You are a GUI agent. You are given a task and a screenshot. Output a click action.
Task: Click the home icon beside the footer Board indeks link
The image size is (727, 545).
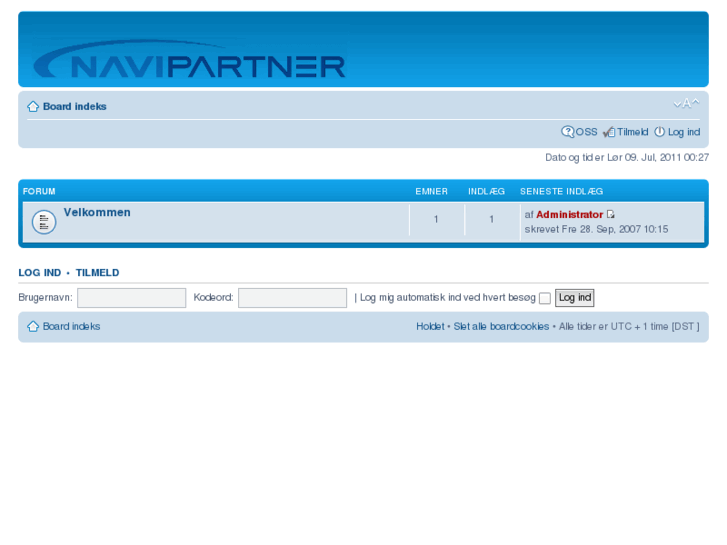[33, 327]
